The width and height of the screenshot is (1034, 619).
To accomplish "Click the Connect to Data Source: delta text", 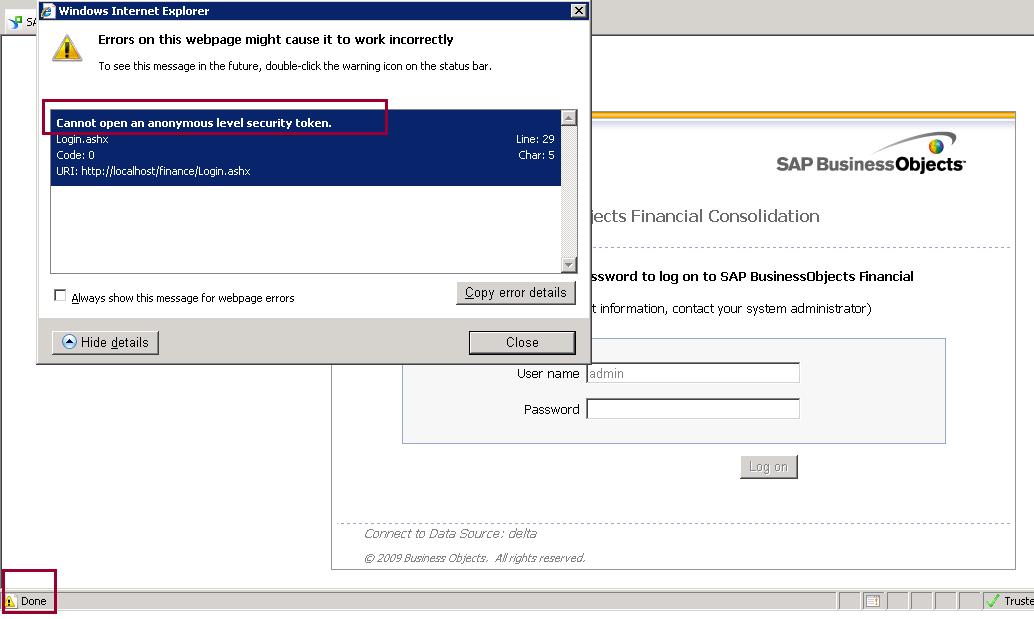I will click(450, 533).
